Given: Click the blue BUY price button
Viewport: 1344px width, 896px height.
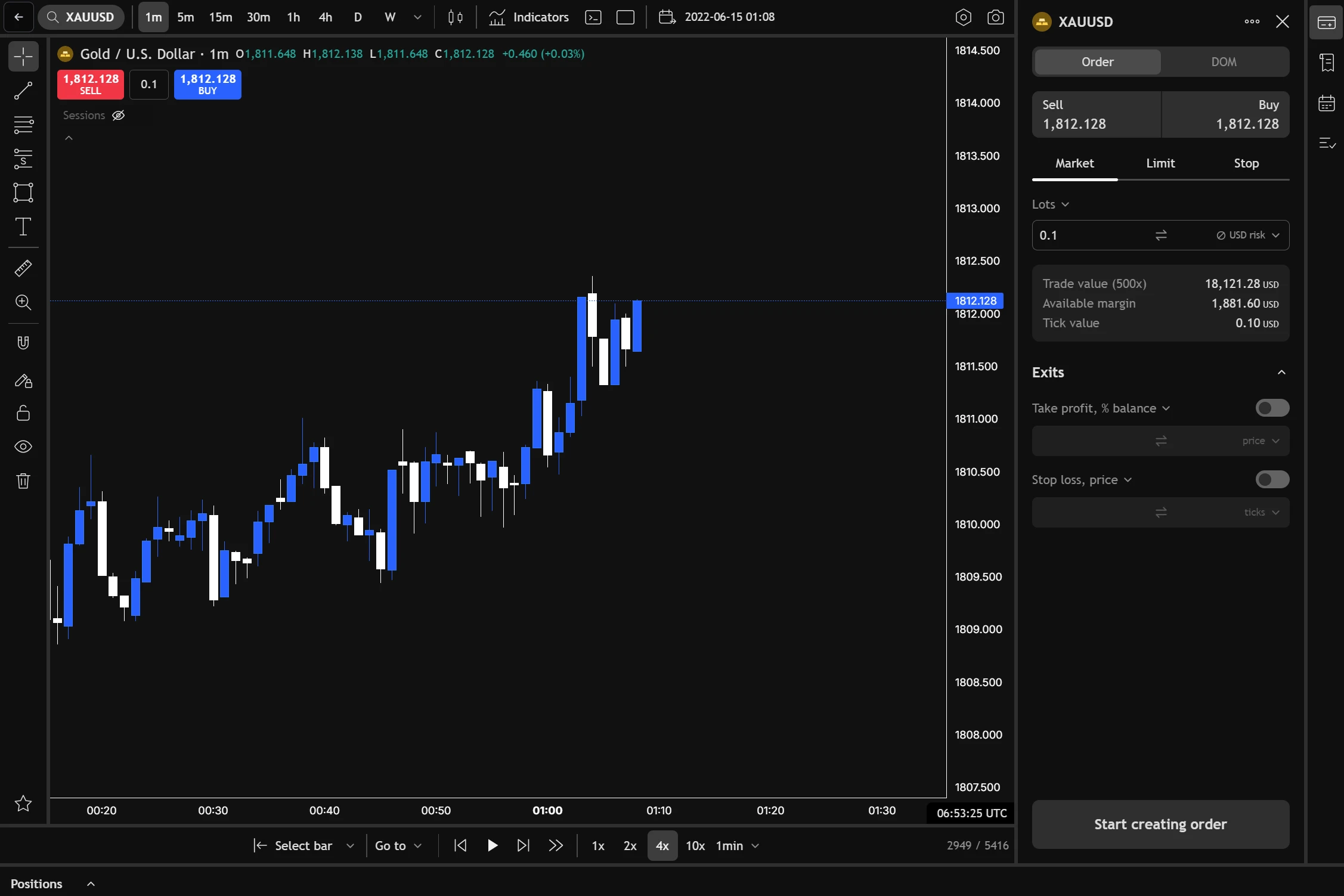Looking at the screenshot, I should point(208,84).
